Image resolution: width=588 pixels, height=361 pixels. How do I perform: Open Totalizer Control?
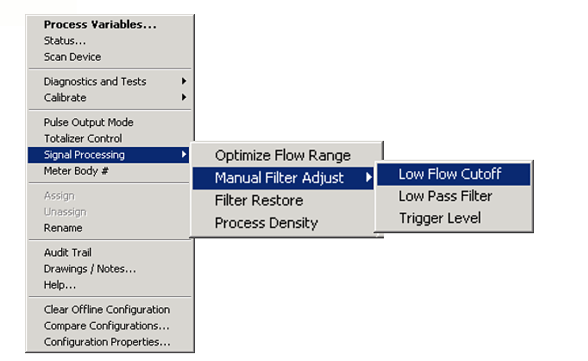[83, 138]
